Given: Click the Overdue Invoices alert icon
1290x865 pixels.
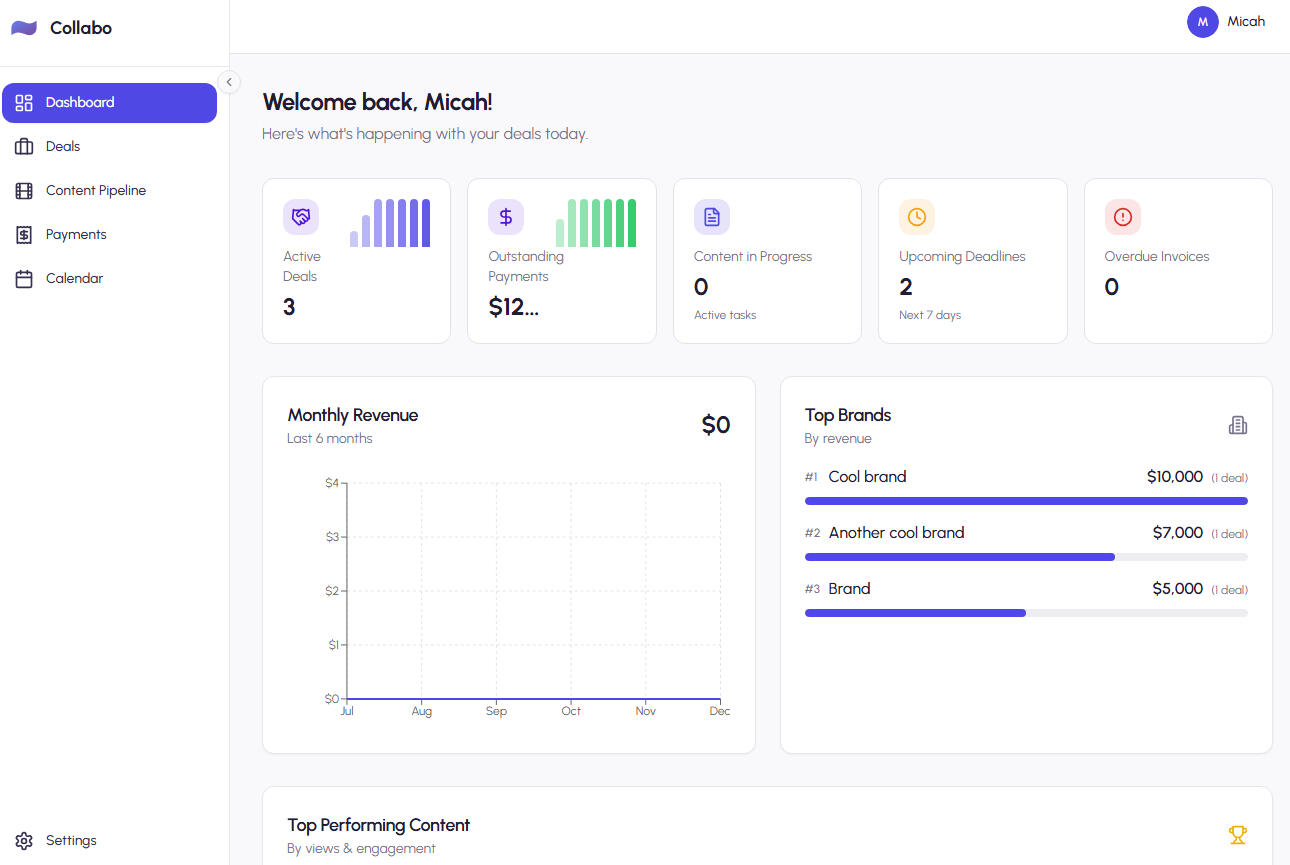Looking at the screenshot, I should pyautogui.click(x=1122, y=217).
